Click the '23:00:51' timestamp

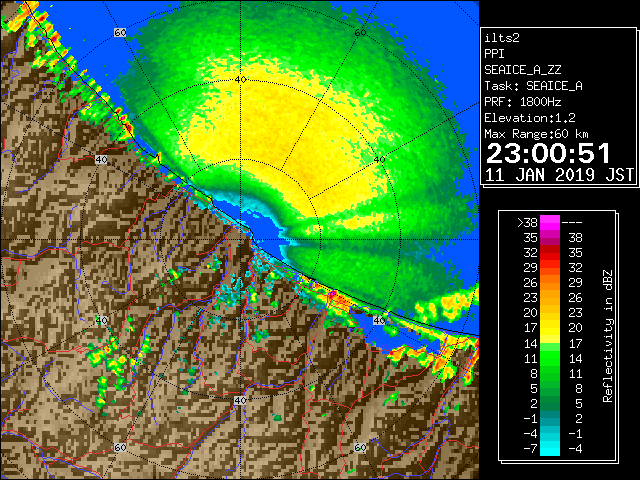549,153
